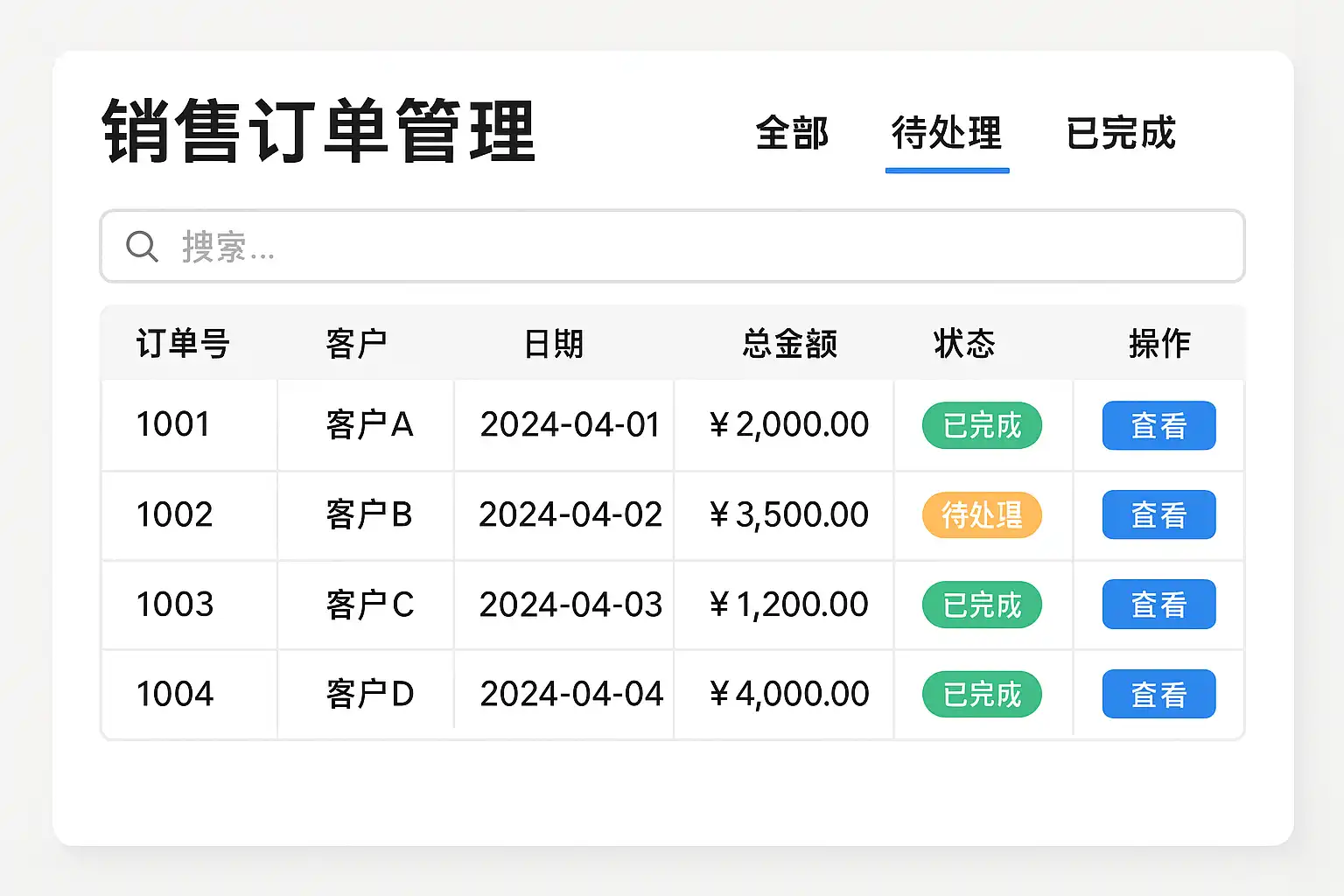Click the 订单号 column header
Screen dimensions: 1344x896
[x=183, y=343]
